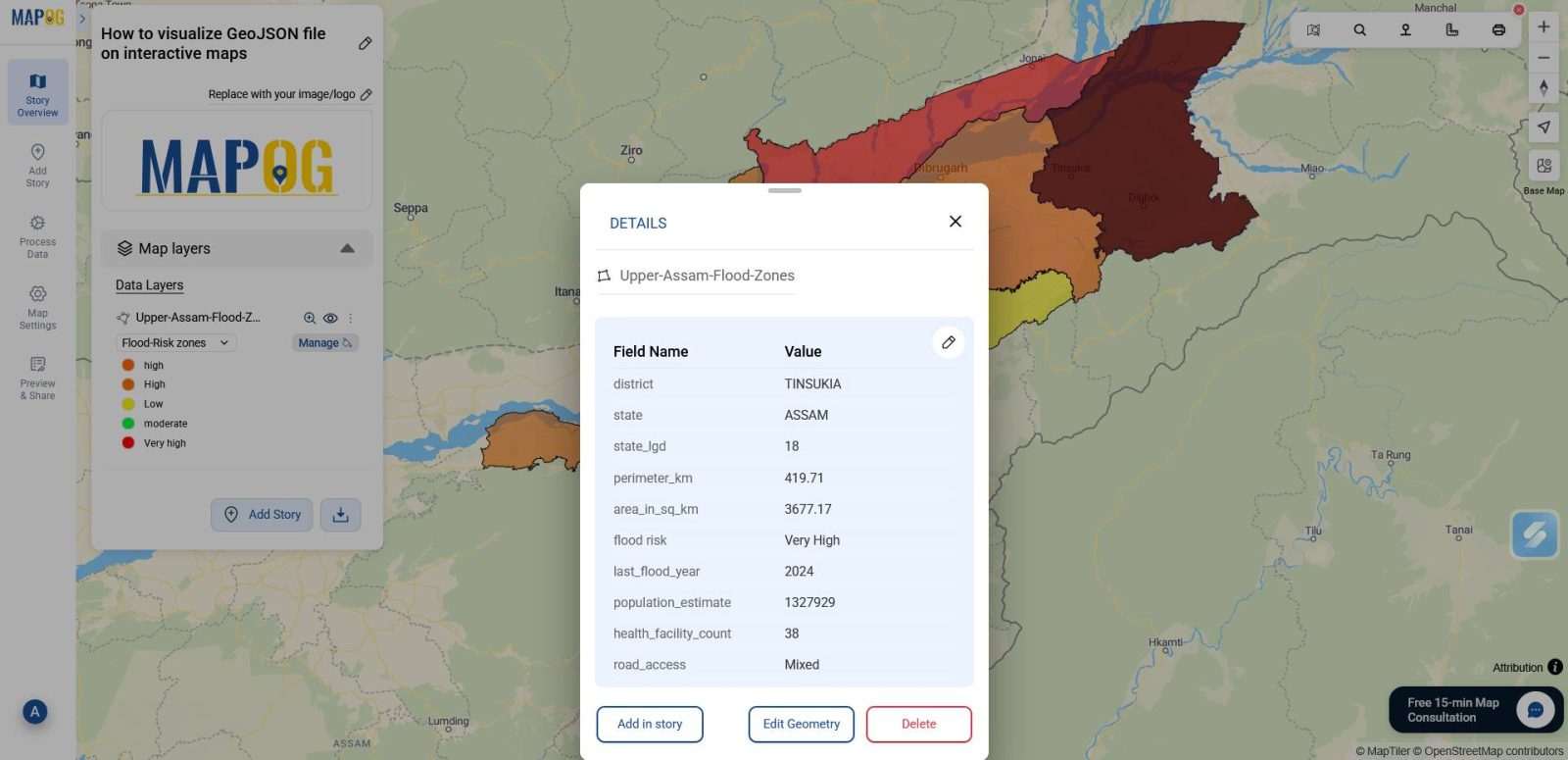Expand sidebar with the arrow chevron
The height and width of the screenshot is (760, 1568).
coord(82,18)
